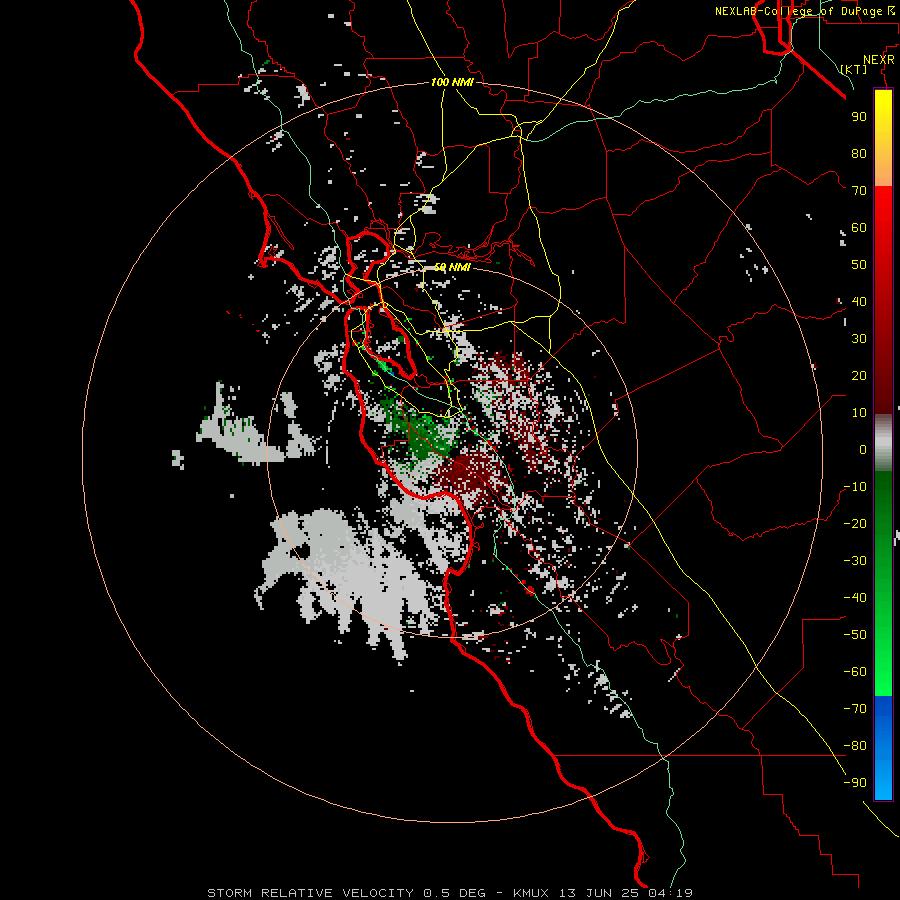Image resolution: width=900 pixels, height=900 pixels.
Task: Click the 100 NMI range ring label
Action: [452, 82]
